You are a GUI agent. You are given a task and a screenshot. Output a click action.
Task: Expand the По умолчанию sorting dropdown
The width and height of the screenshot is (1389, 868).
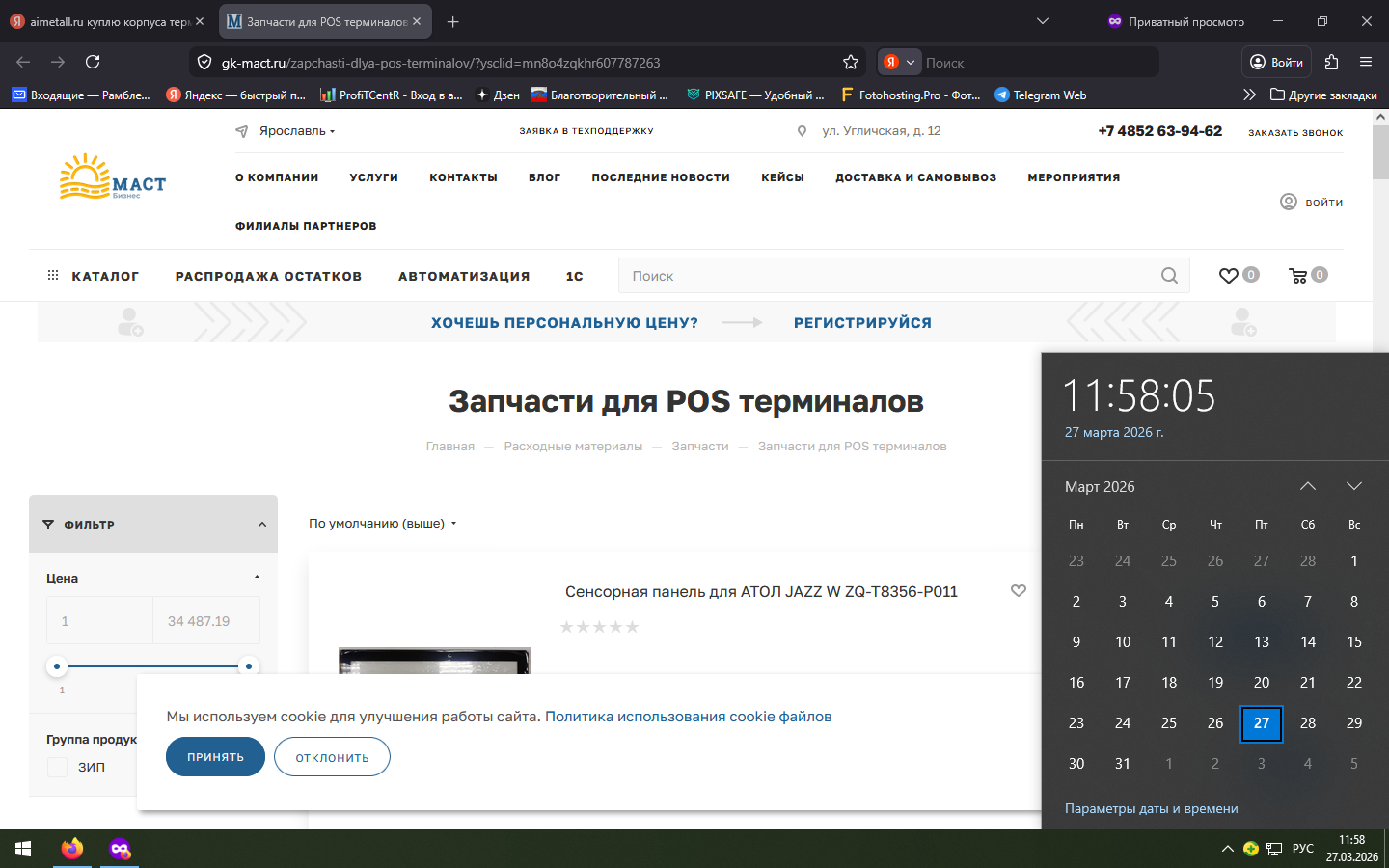click(x=382, y=524)
